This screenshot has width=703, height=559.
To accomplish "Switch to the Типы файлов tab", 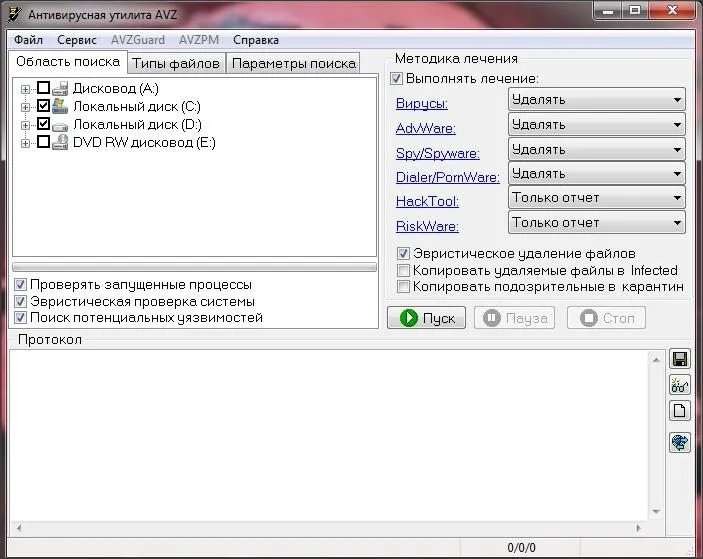I will 176,63.
